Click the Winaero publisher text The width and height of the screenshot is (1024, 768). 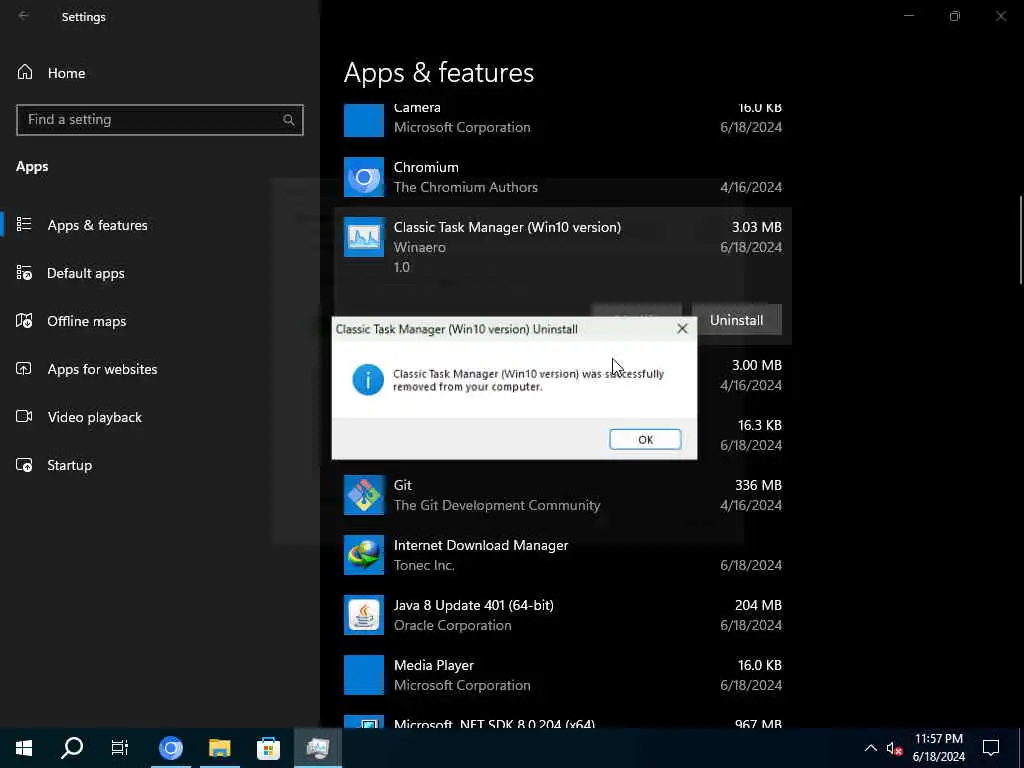click(x=420, y=248)
